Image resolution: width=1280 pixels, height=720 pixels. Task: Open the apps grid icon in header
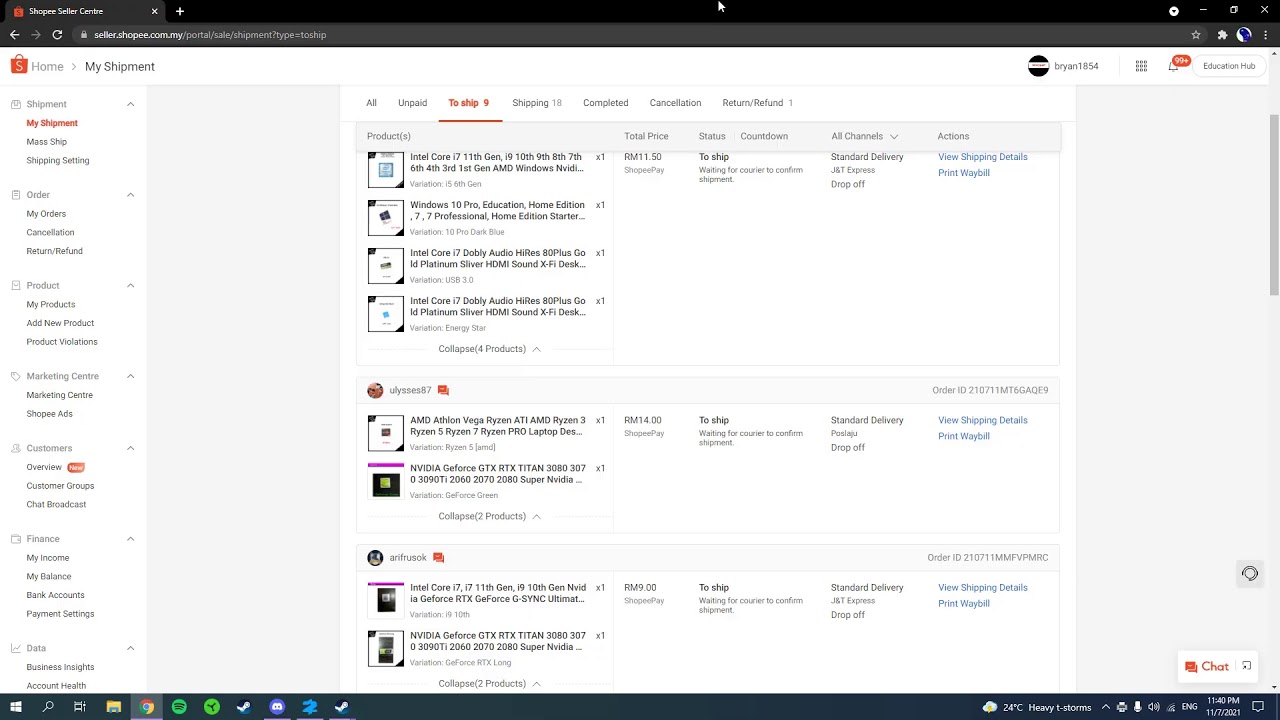[x=1141, y=66]
